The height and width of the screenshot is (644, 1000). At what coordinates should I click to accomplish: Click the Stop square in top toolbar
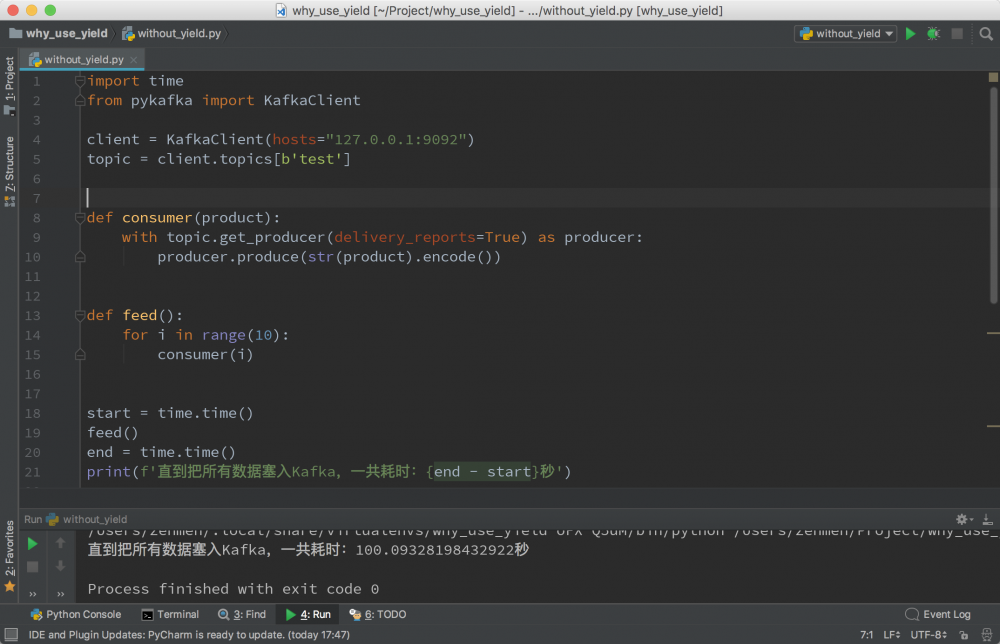point(957,33)
